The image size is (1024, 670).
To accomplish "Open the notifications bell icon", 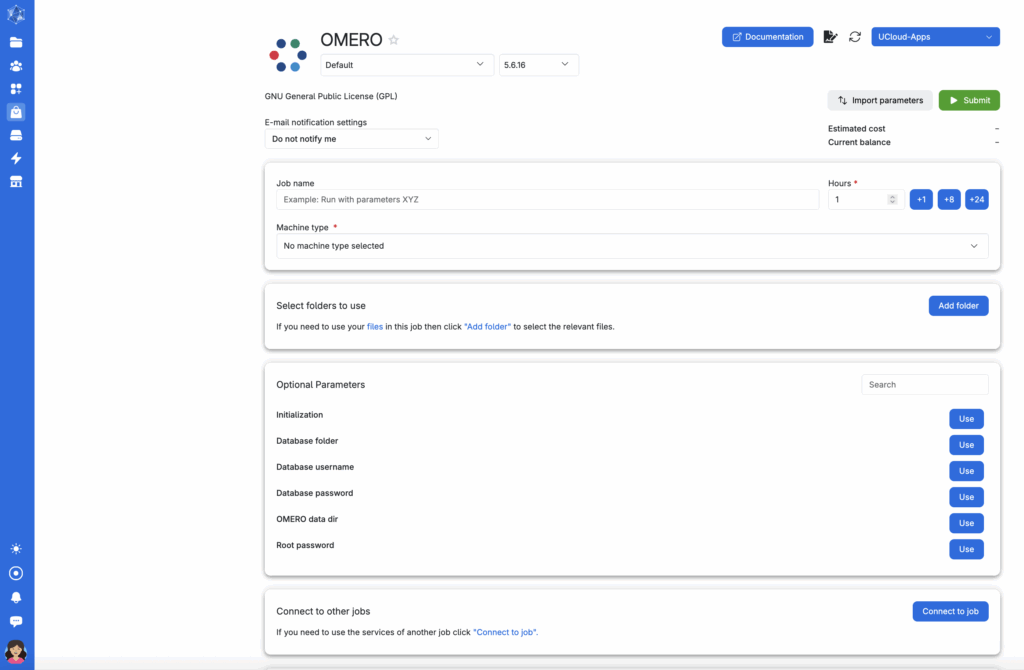I will [16, 598].
